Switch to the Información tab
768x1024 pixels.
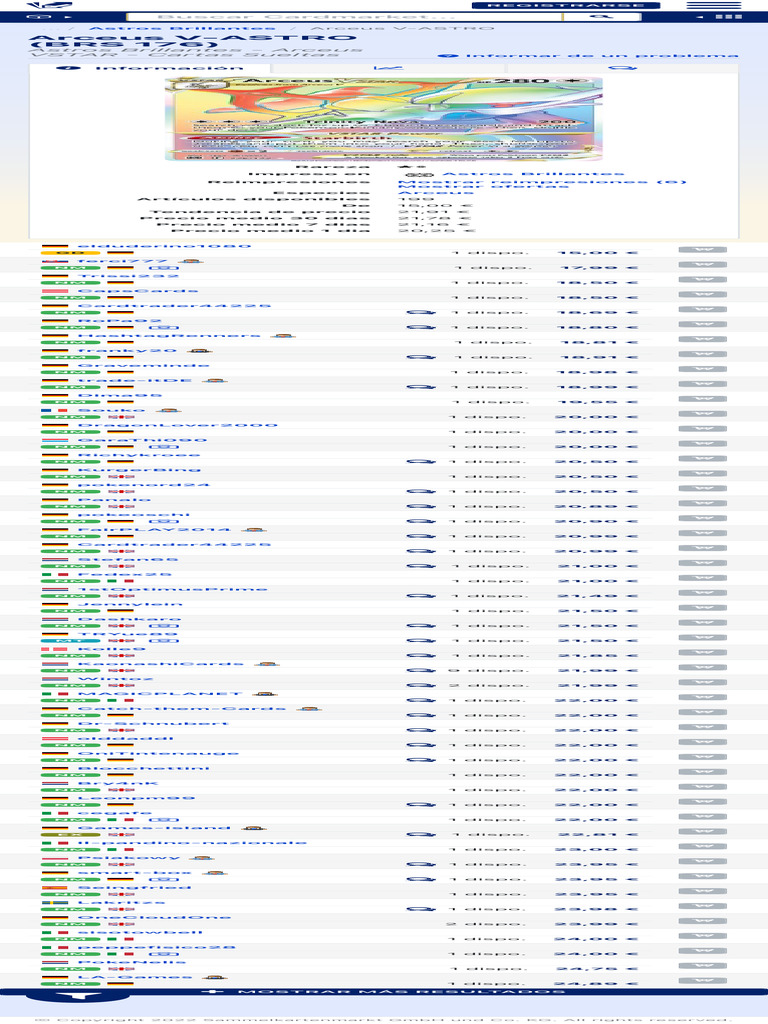click(150, 68)
